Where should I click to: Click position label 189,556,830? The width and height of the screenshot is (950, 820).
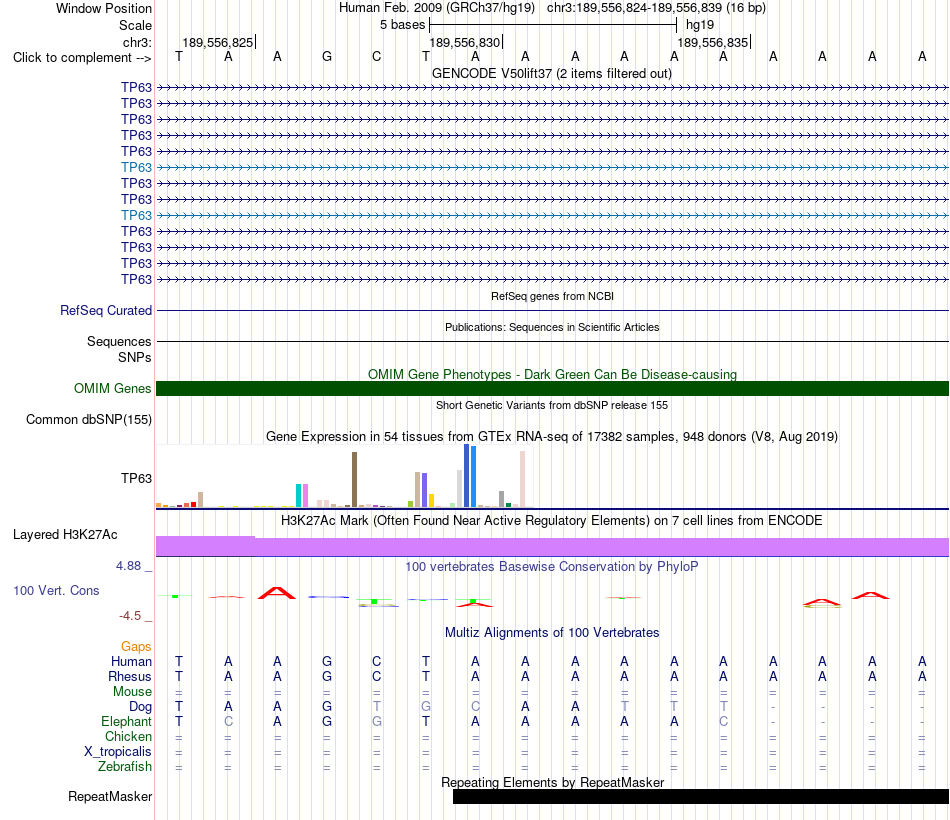pyautogui.click(x=465, y=42)
